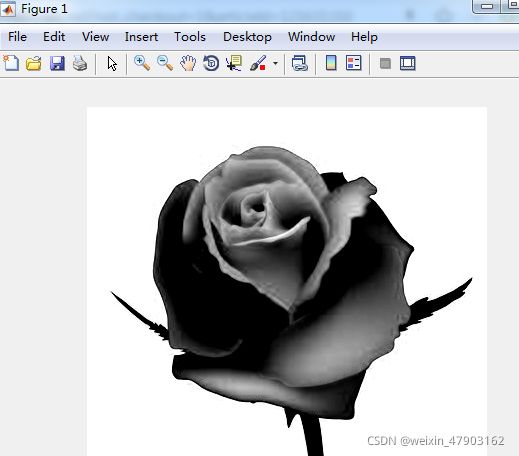Expand the brush color dropdown arrow
The image size is (519, 456).
tap(275, 63)
